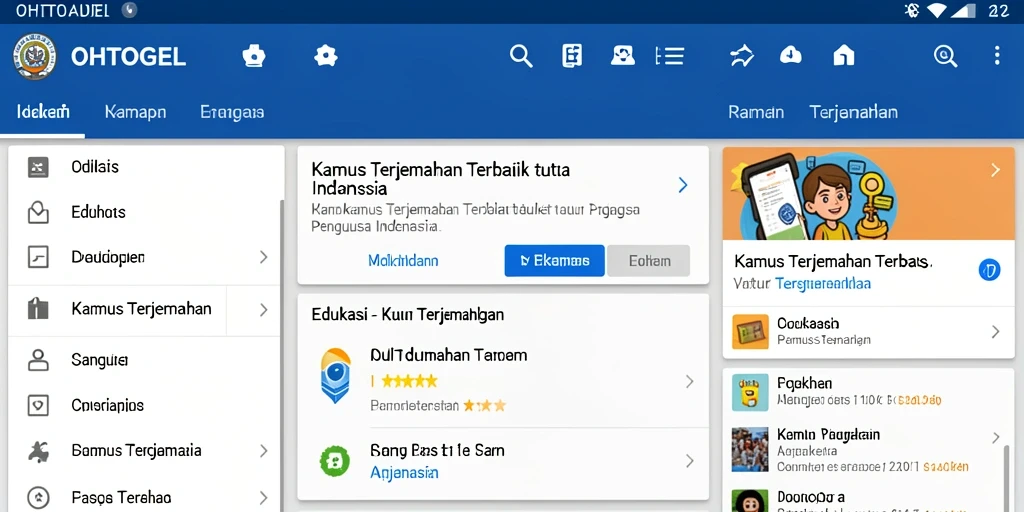Open the Kamus Terjemahan Terbaik card chevron
1024x512 pixels.
point(683,185)
